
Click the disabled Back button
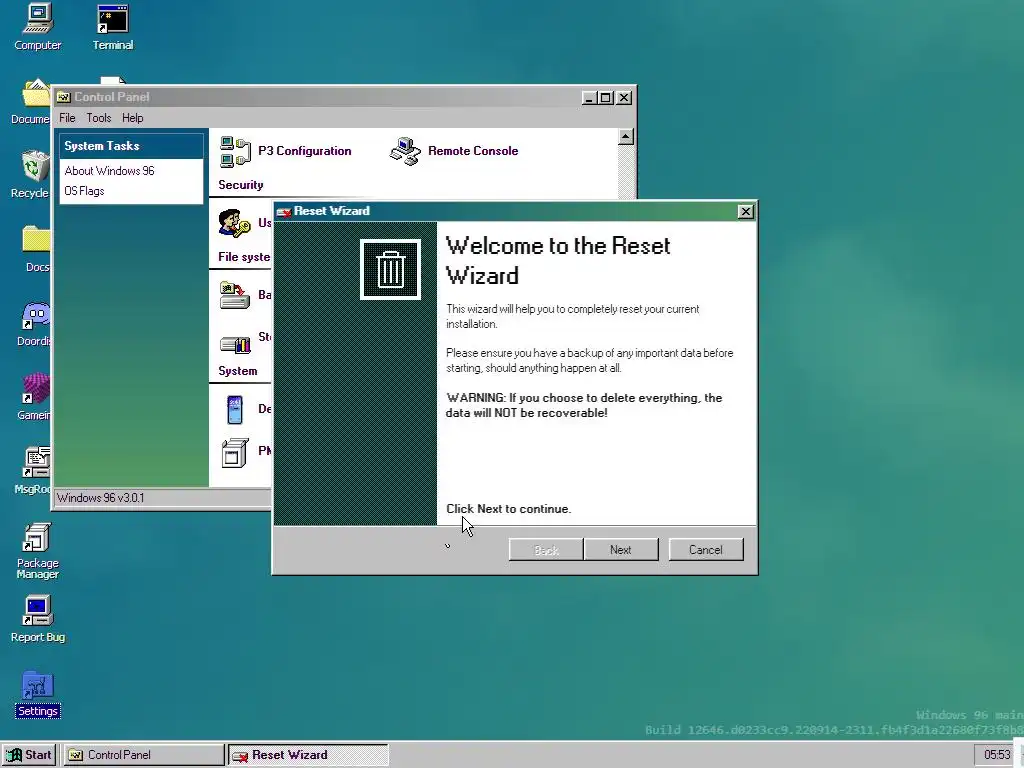pos(546,550)
